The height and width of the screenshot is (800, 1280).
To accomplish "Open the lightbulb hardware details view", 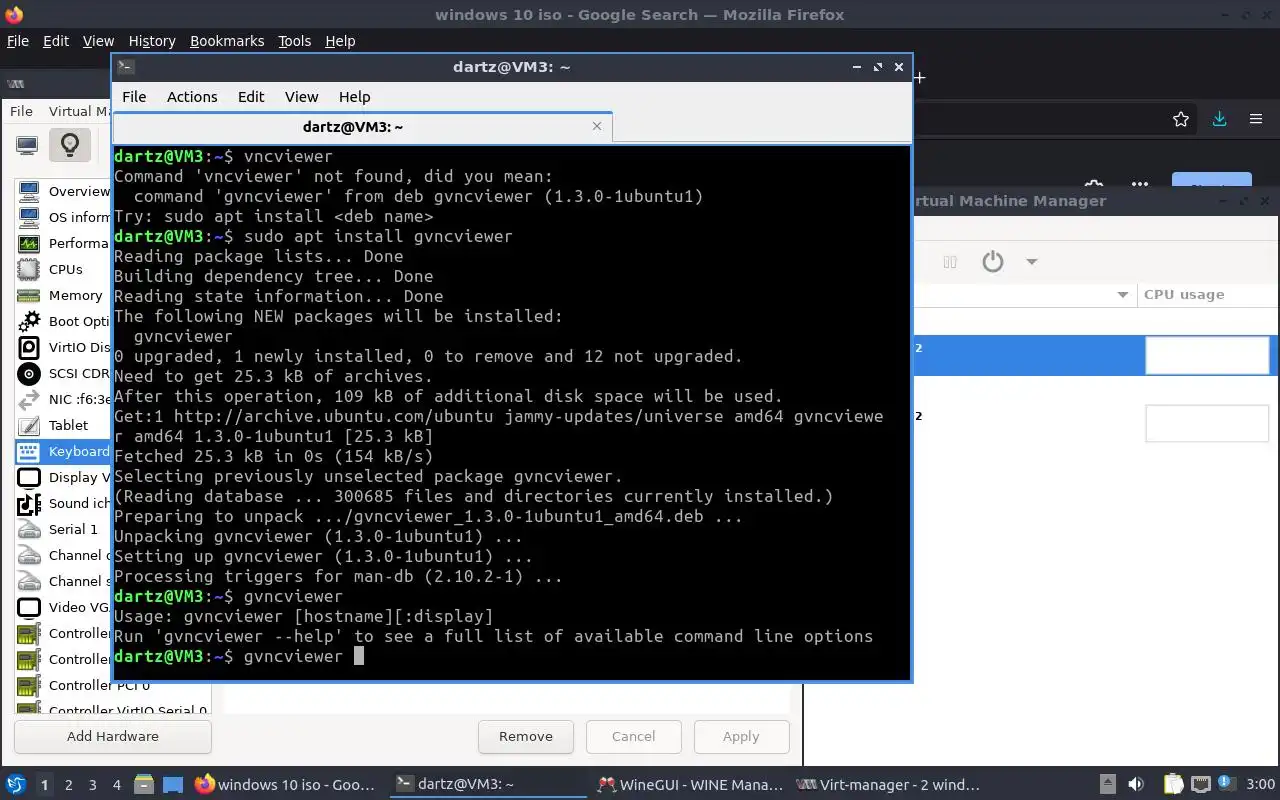I will point(70,145).
